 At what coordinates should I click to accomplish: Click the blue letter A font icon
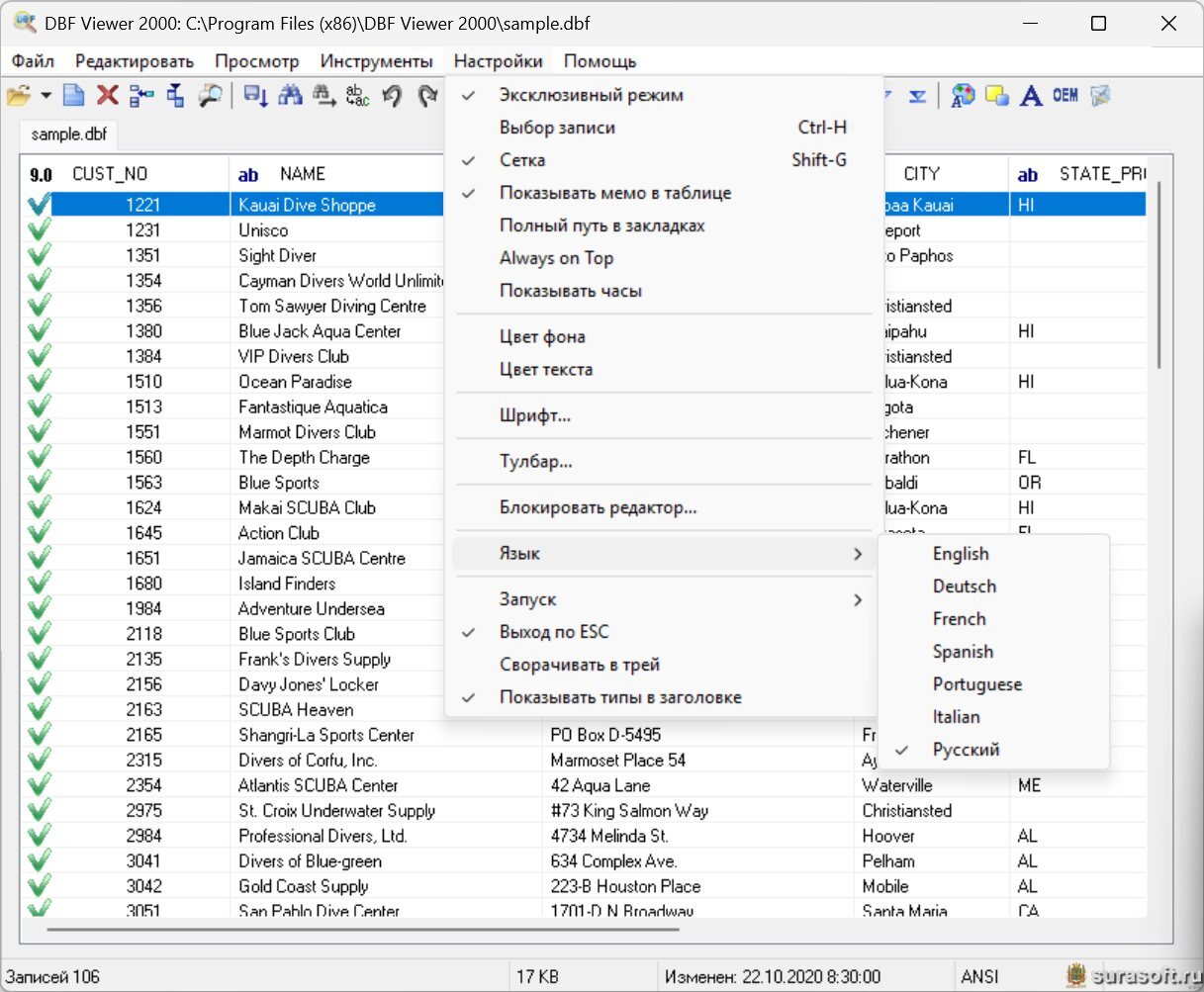pyautogui.click(x=1031, y=96)
